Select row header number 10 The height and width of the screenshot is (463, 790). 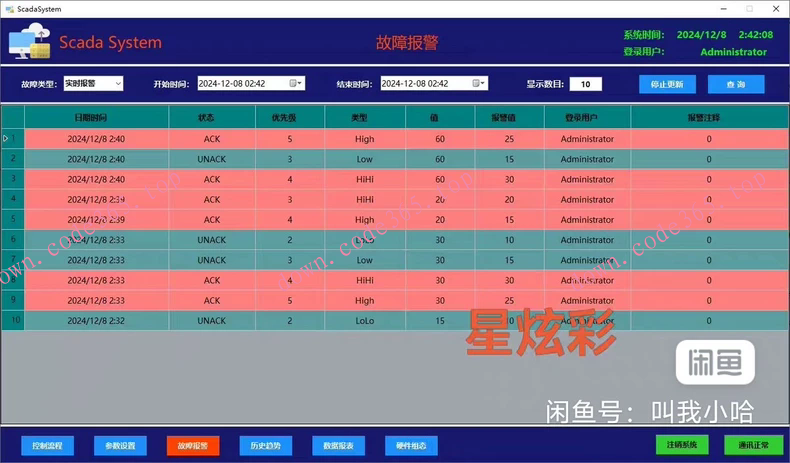click(x=13, y=320)
